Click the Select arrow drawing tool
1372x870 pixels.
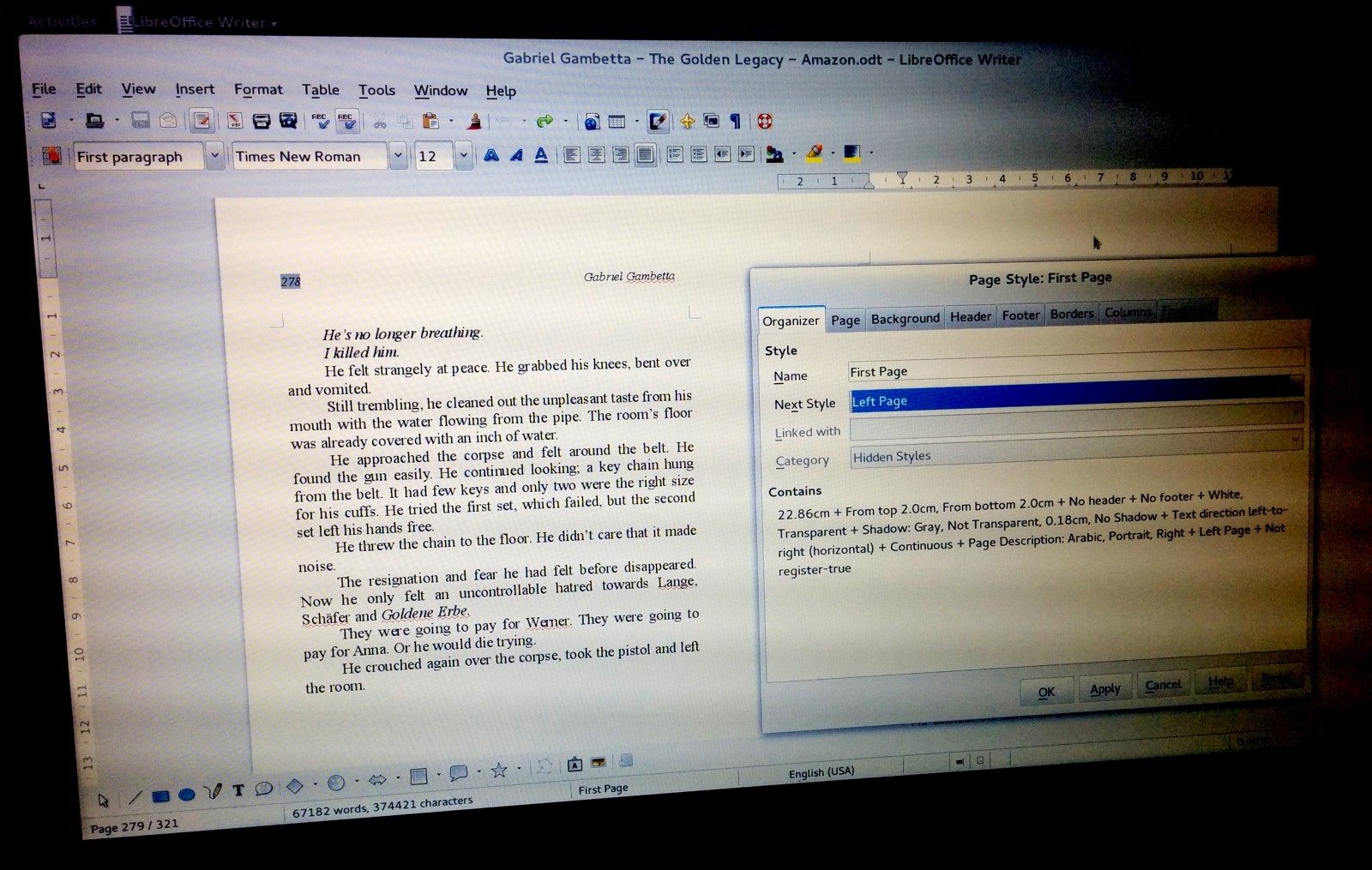tap(104, 801)
